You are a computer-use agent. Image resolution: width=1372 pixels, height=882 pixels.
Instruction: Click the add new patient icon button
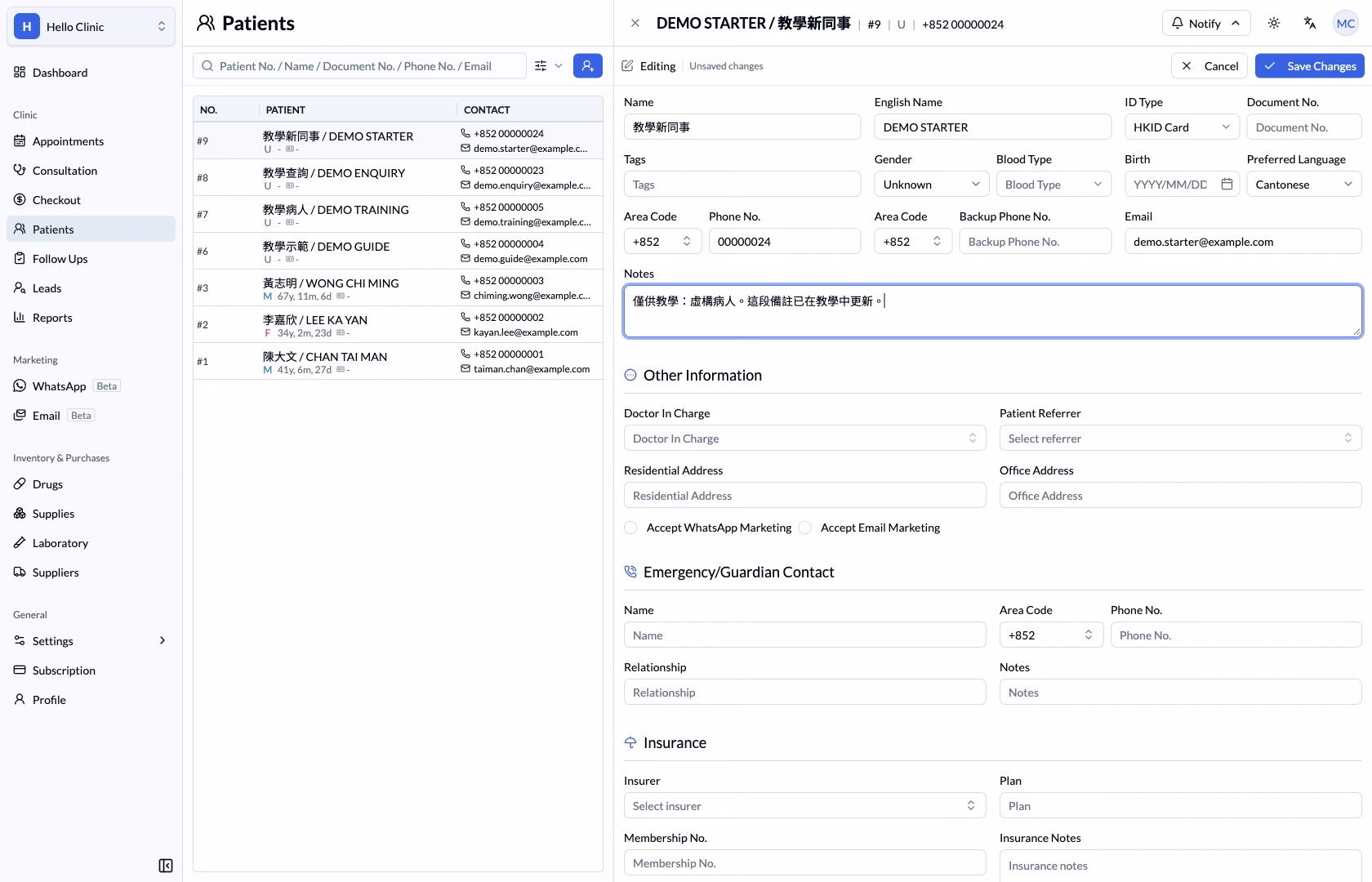[x=588, y=66]
